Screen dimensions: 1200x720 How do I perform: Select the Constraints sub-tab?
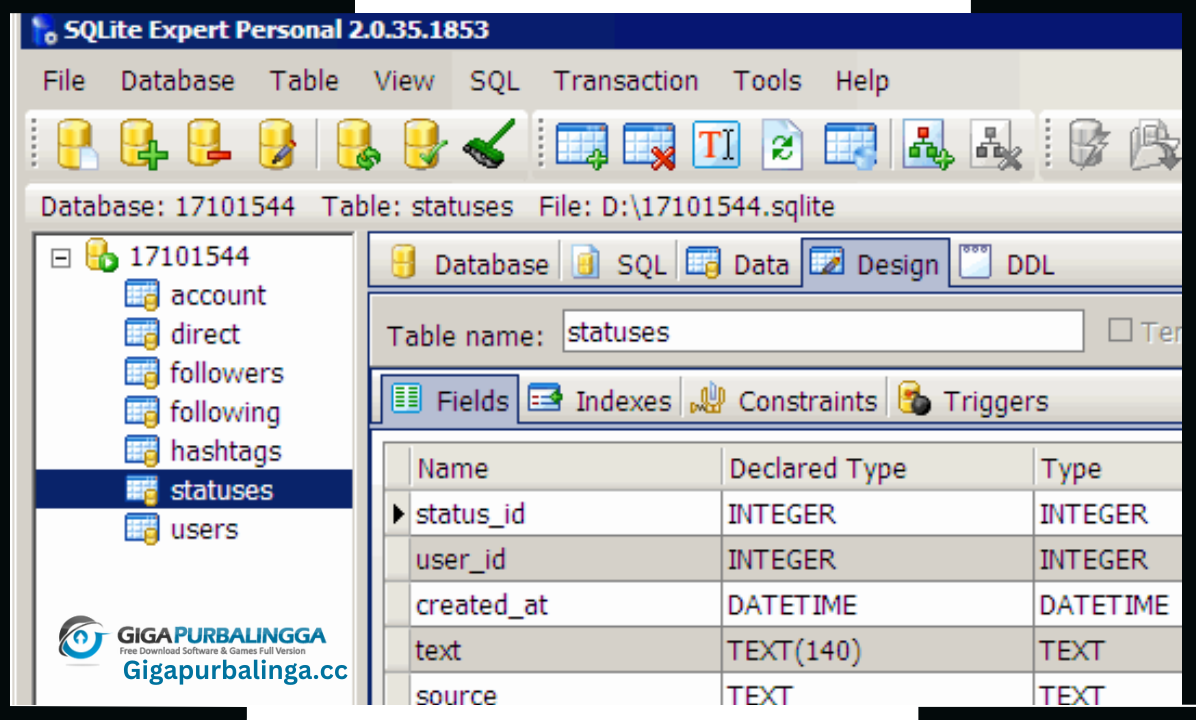coord(784,401)
